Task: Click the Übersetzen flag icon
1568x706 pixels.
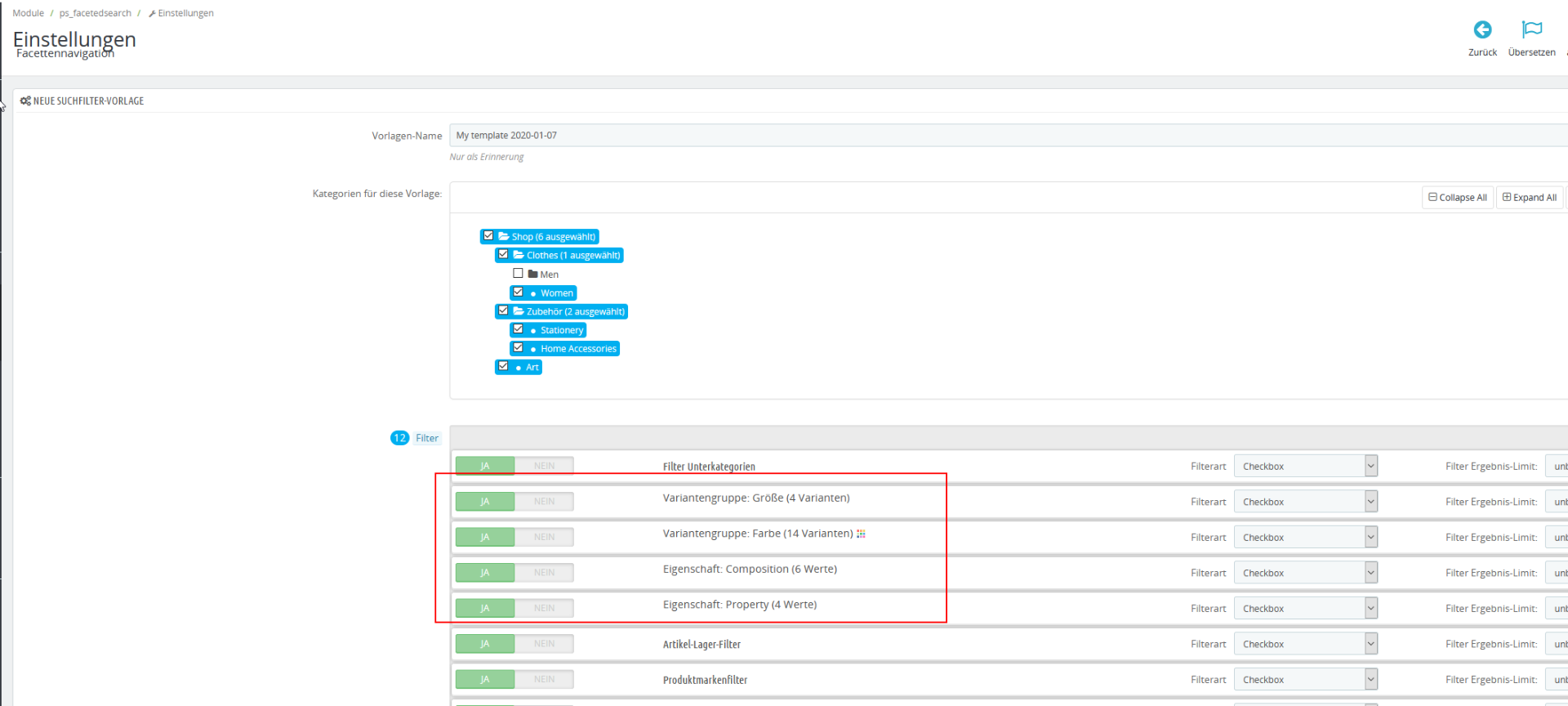Action: click(1532, 29)
